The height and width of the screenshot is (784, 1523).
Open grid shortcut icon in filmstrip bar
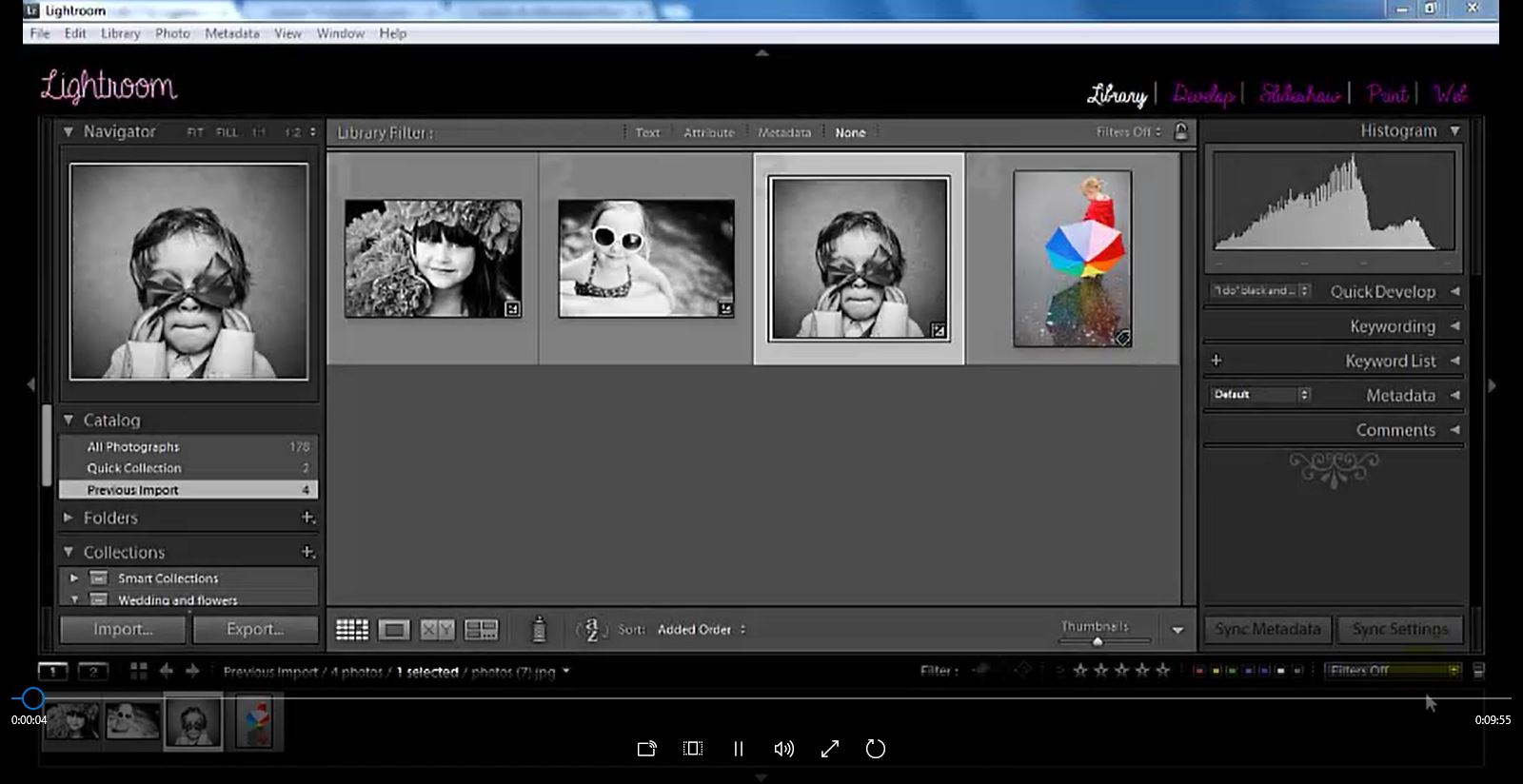(x=139, y=671)
